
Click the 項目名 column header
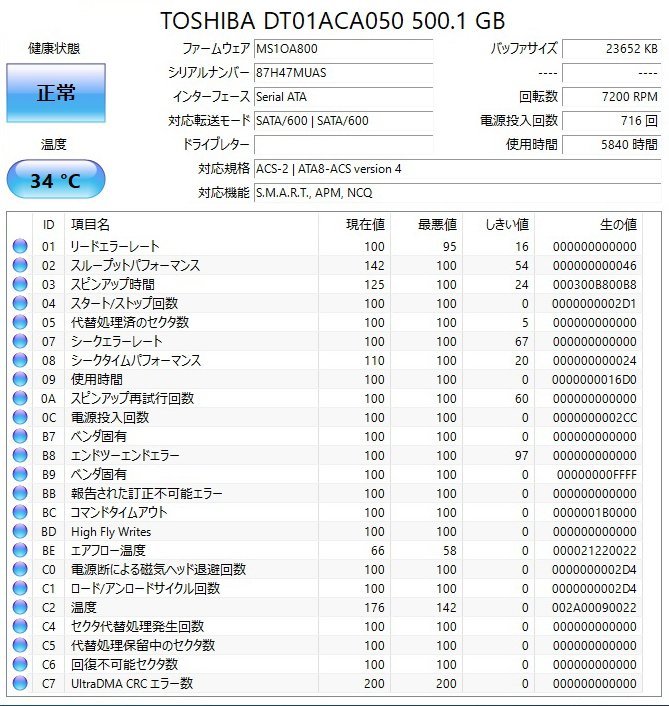(x=191, y=224)
